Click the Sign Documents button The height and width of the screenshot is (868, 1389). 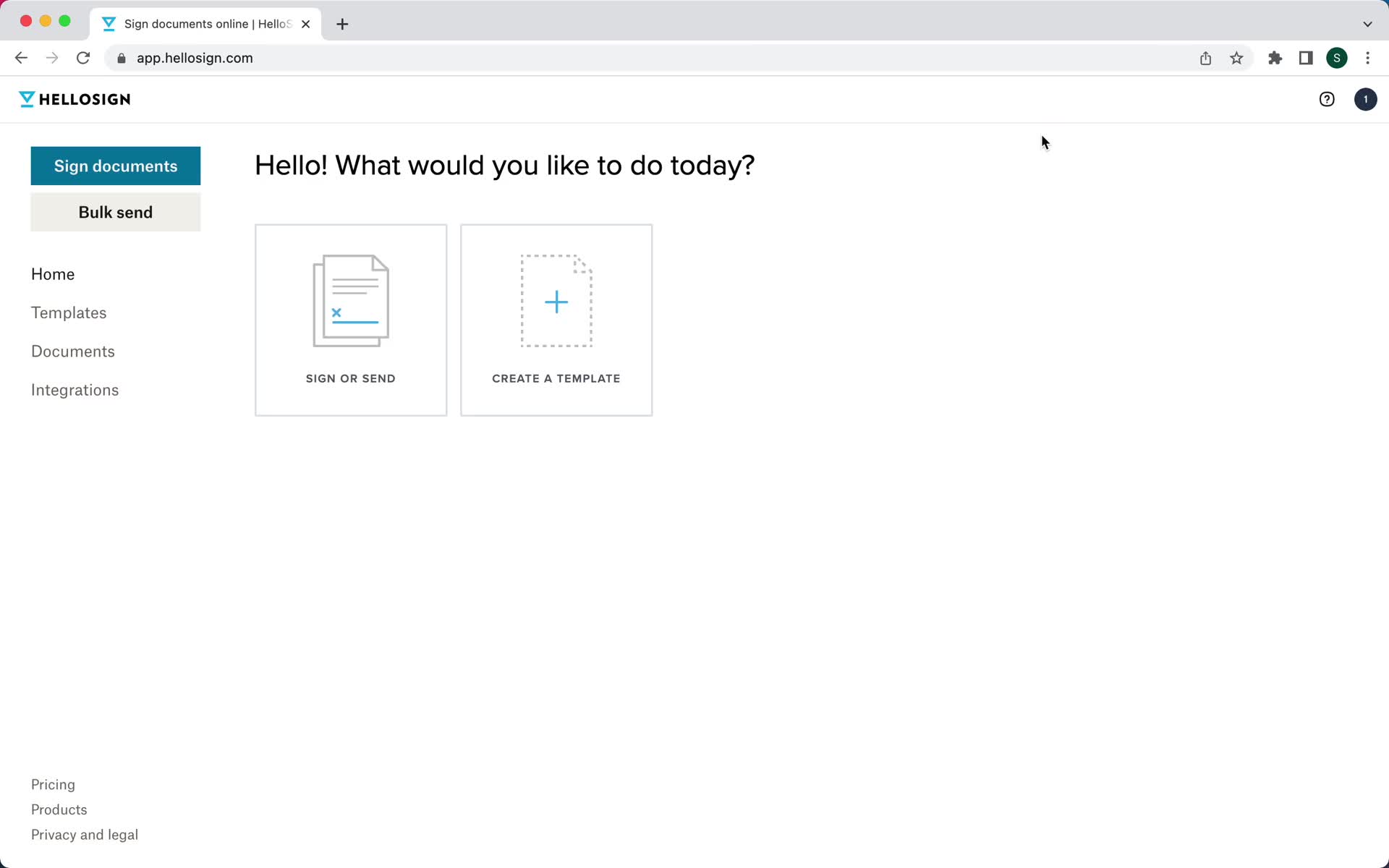click(x=116, y=165)
